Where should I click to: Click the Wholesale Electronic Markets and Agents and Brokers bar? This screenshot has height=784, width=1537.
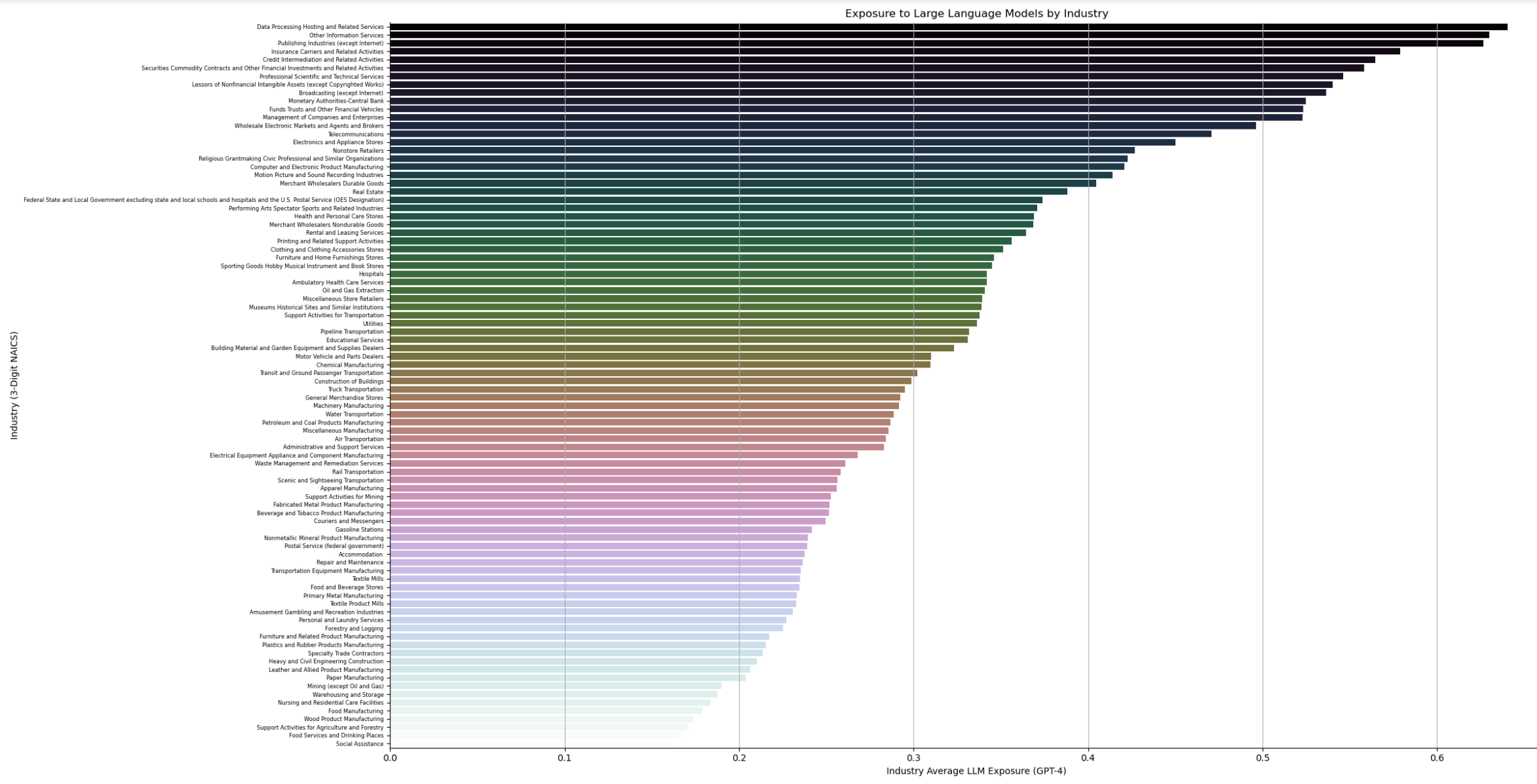tap(822, 126)
